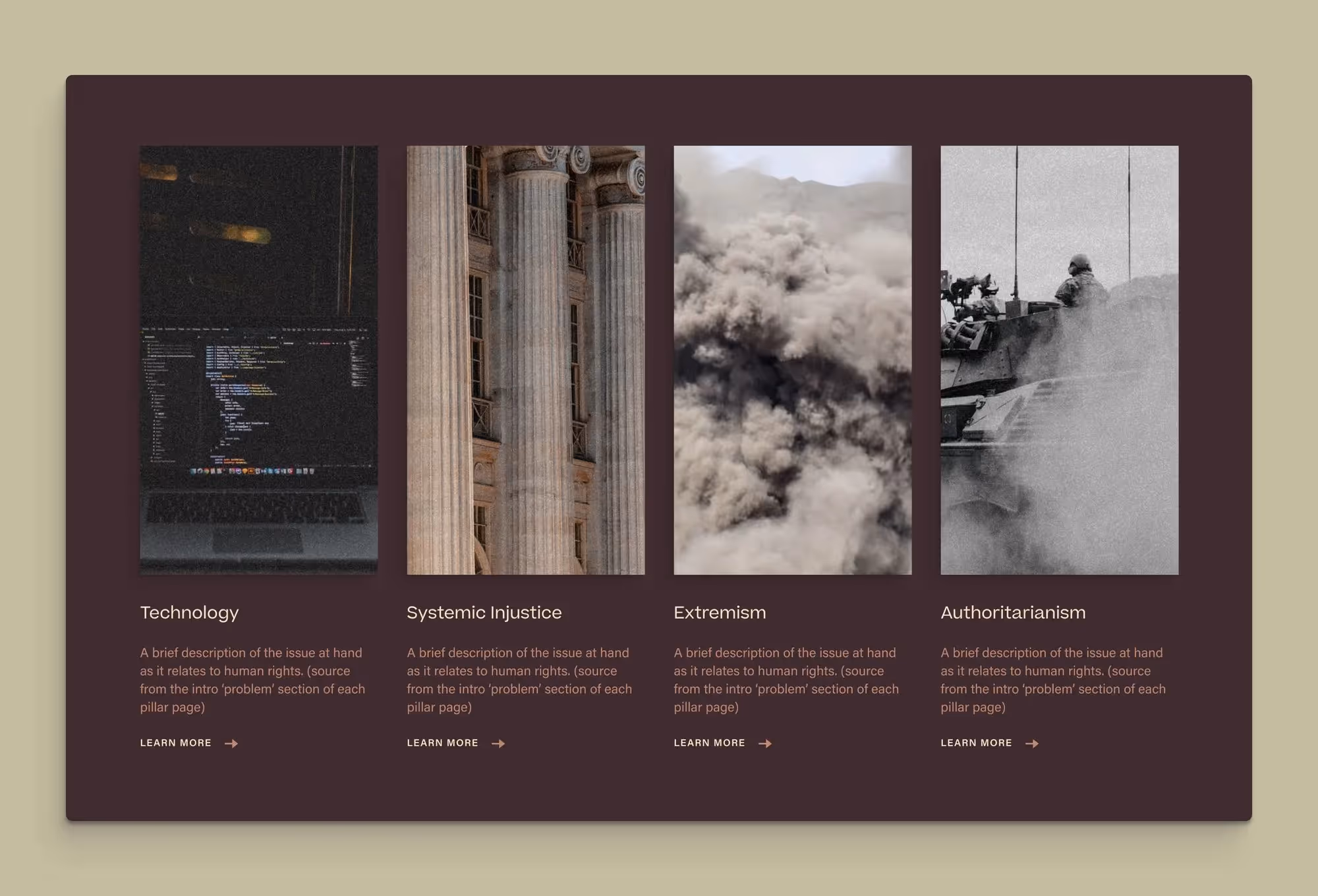Click the Authoritarianism heading
The image size is (1318, 896).
pyautogui.click(x=1013, y=612)
